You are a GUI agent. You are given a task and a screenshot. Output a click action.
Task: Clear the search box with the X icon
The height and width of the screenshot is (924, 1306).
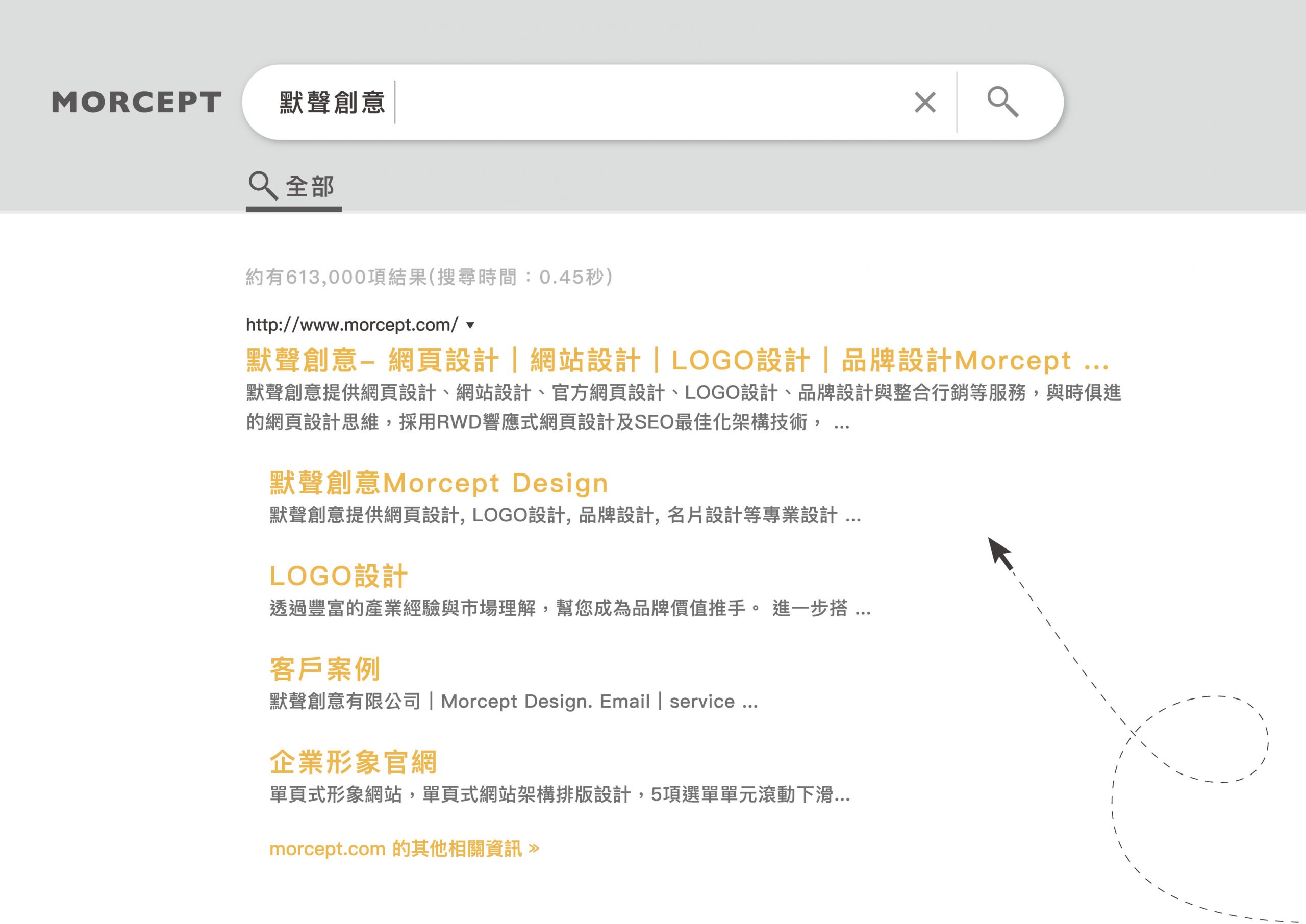(925, 103)
